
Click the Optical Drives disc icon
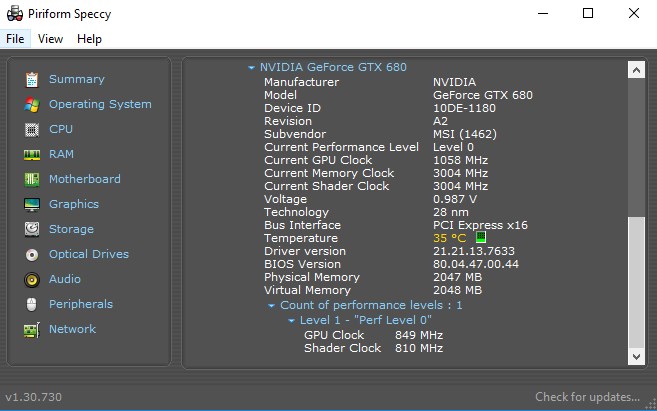32,254
